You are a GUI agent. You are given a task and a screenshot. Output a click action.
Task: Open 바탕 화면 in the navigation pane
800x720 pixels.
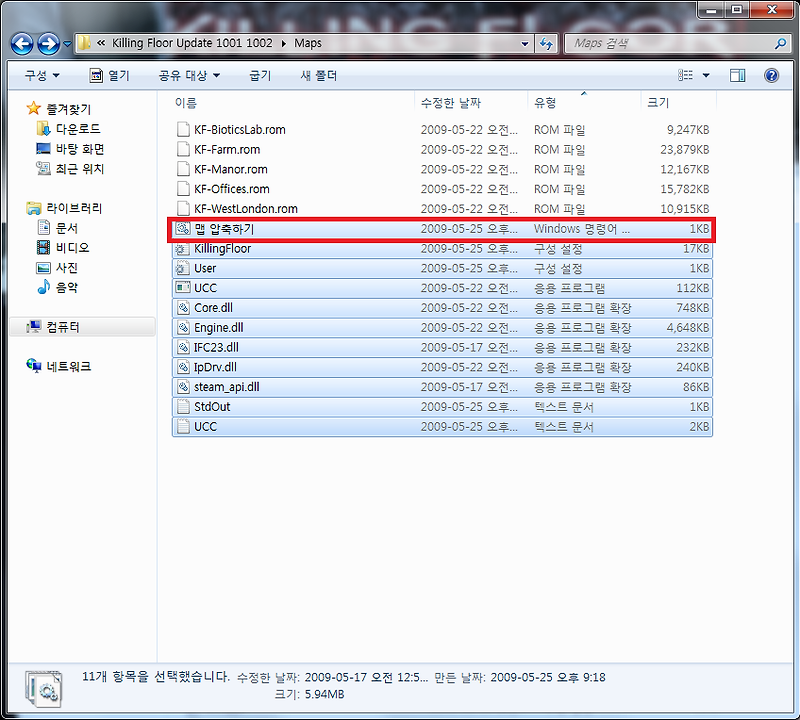pos(80,148)
